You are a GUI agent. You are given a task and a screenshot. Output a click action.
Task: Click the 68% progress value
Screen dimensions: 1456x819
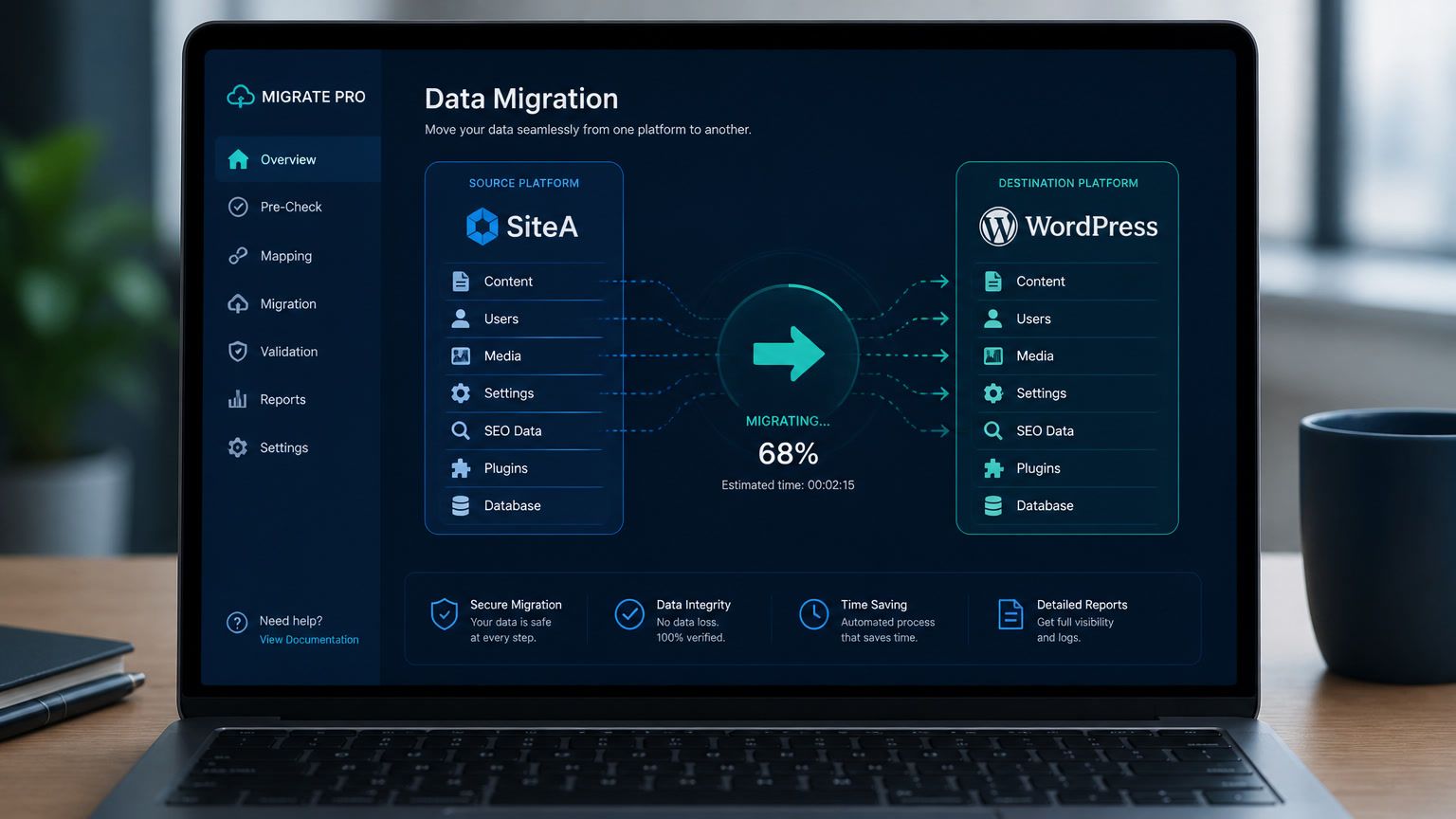(x=789, y=454)
